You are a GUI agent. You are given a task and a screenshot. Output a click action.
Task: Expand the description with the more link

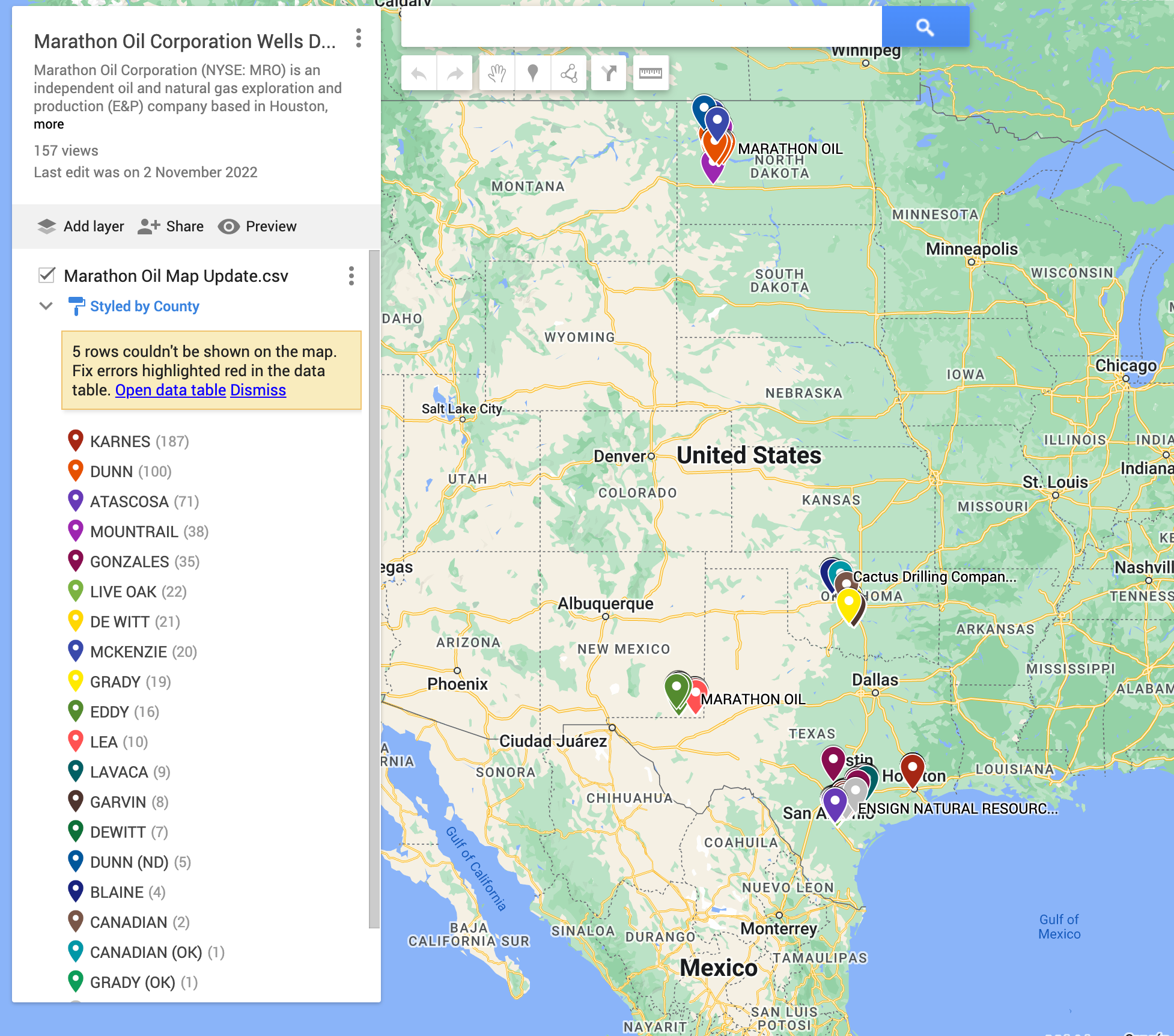point(49,124)
